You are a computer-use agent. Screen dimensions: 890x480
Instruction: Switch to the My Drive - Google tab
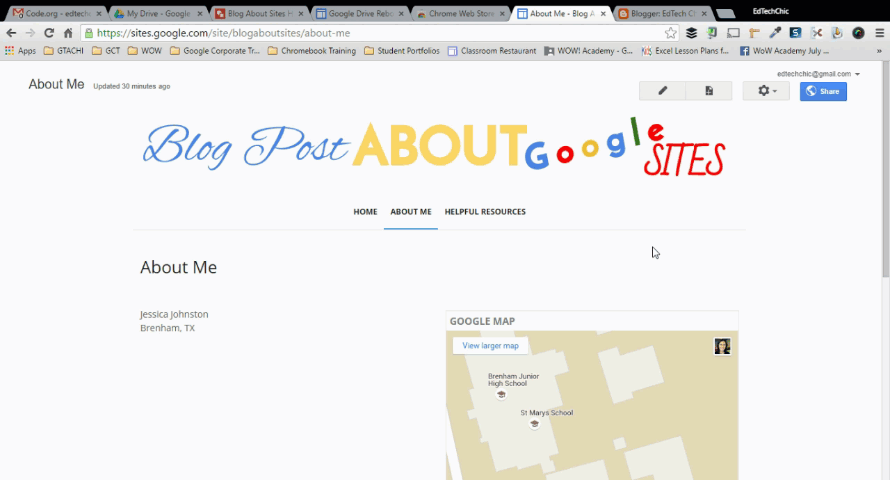(x=158, y=13)
